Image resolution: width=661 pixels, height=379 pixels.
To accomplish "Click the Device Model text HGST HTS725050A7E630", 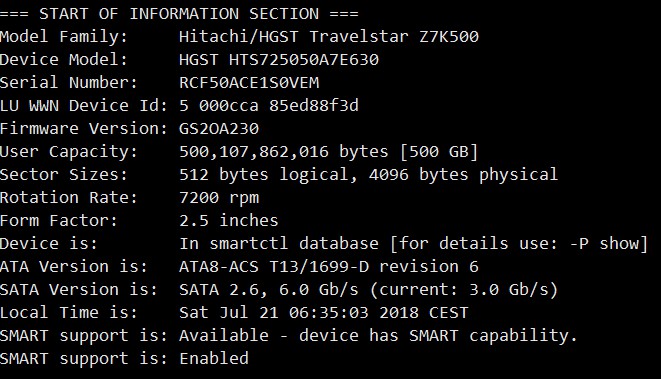I will (279, 59).
